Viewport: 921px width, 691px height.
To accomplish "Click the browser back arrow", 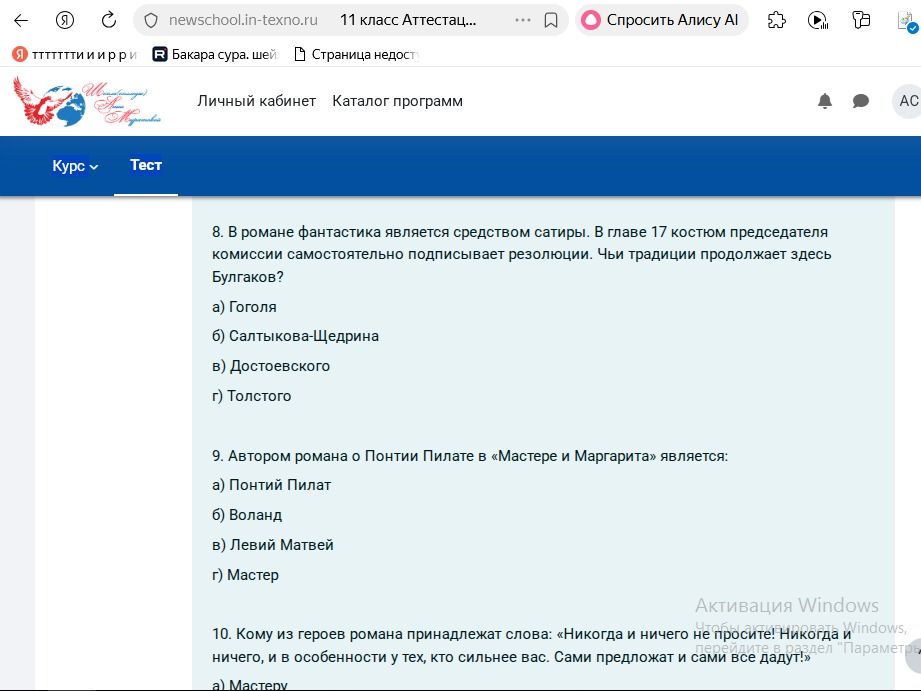I will pyautogui.click(x=21, y=21).
